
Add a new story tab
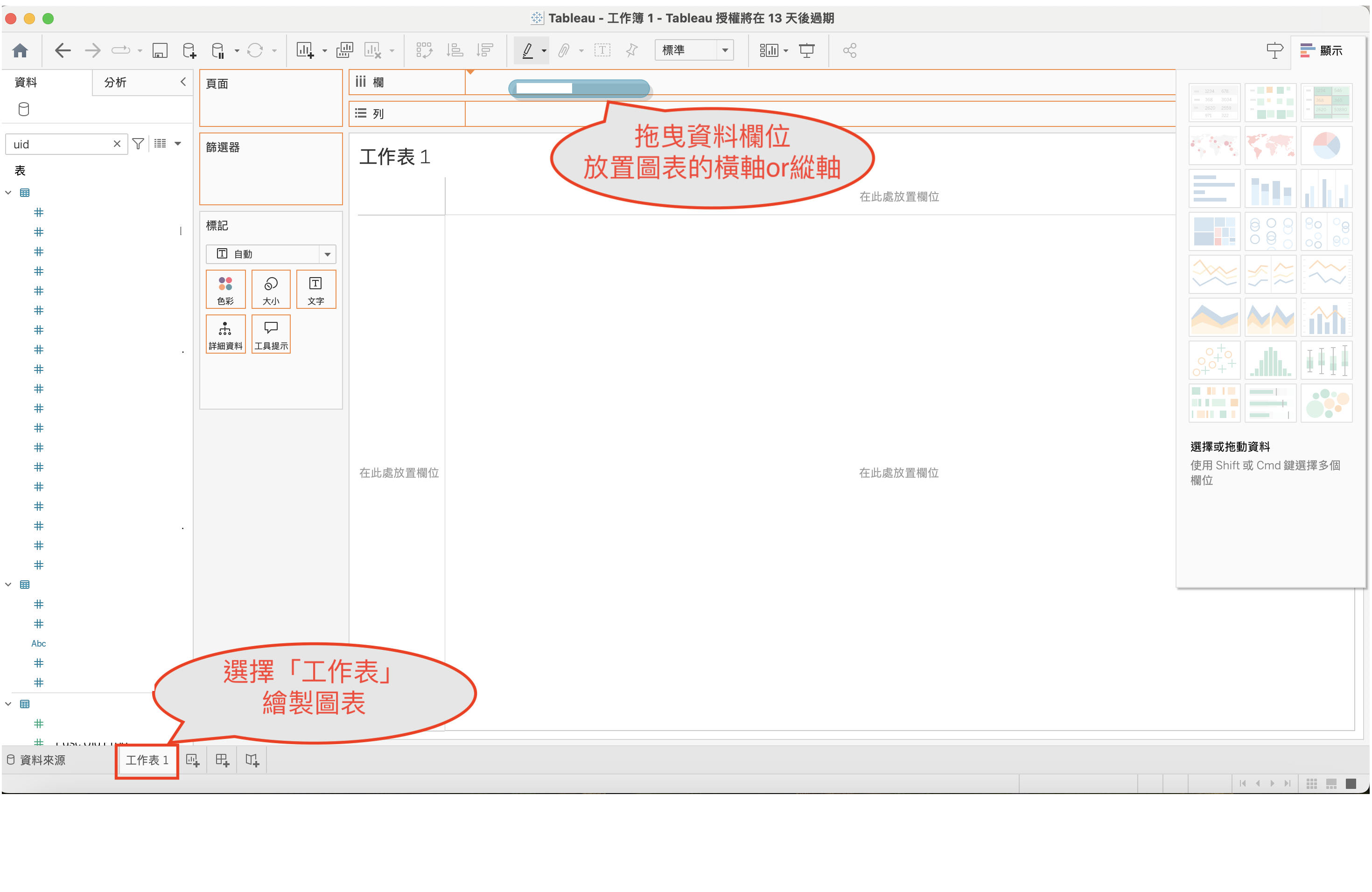(252, 760)
